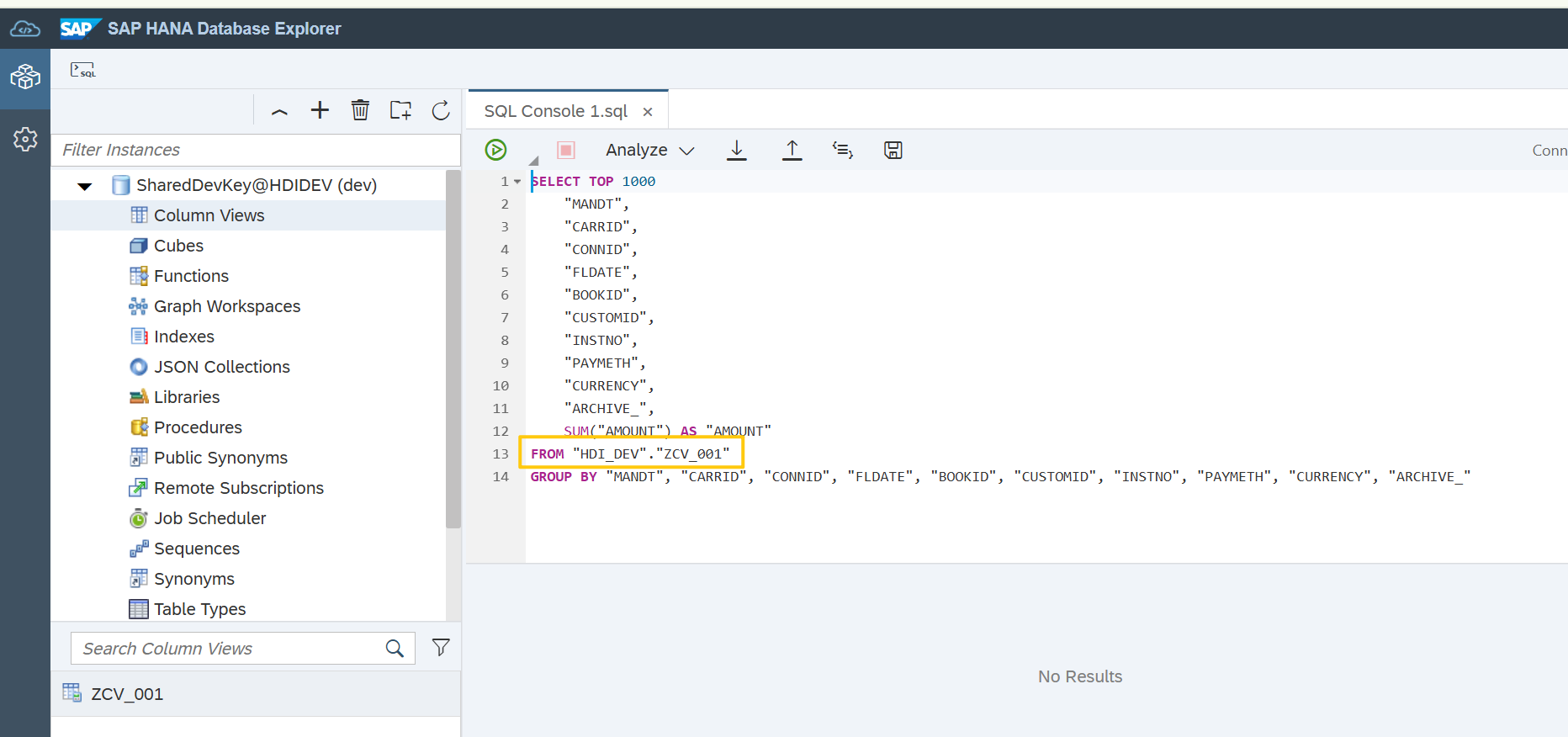Click the ZCV_001 column view icon

coord(72,693)
